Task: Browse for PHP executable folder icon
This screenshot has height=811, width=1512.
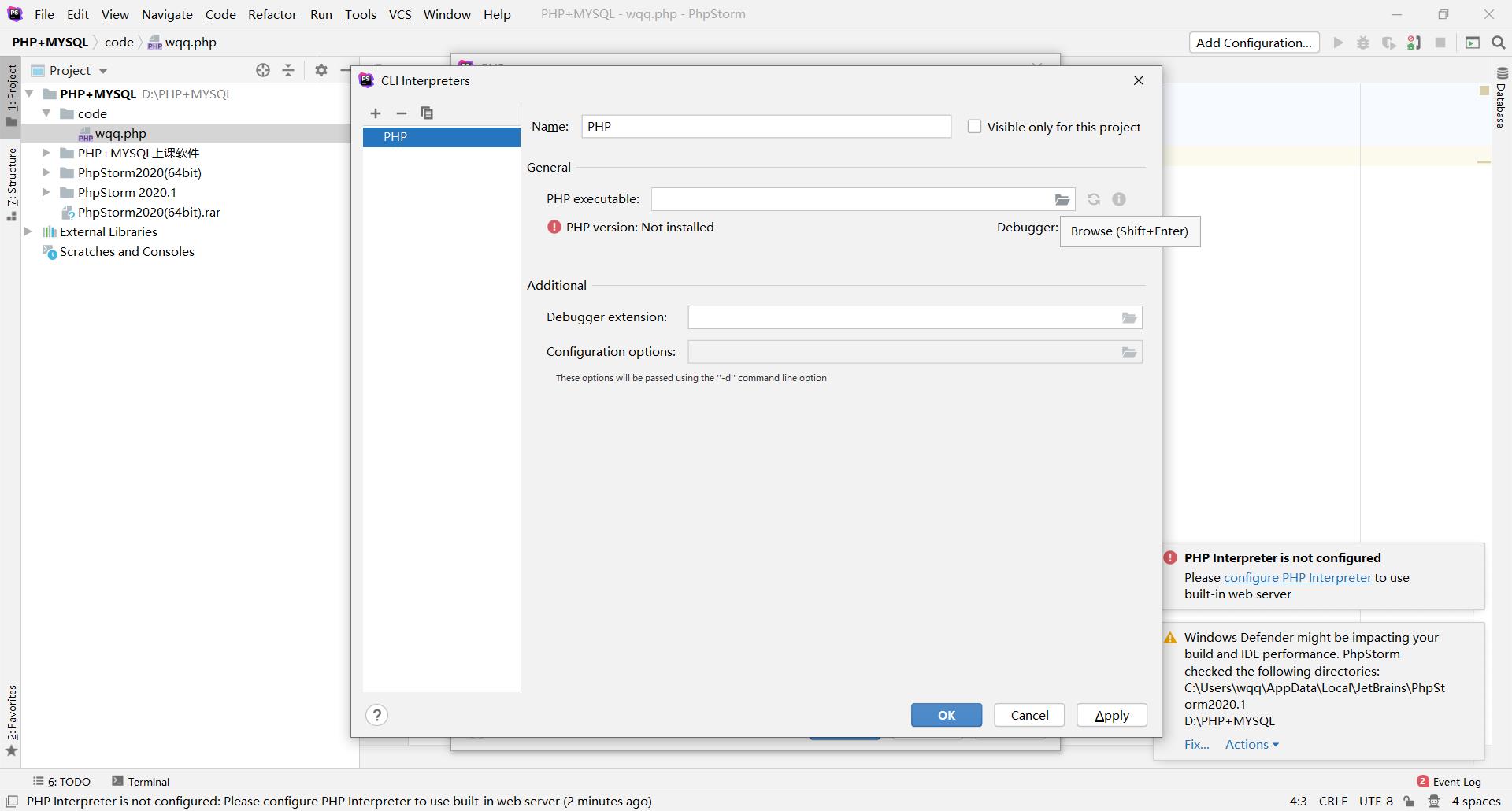Action: pos(1062,200)
